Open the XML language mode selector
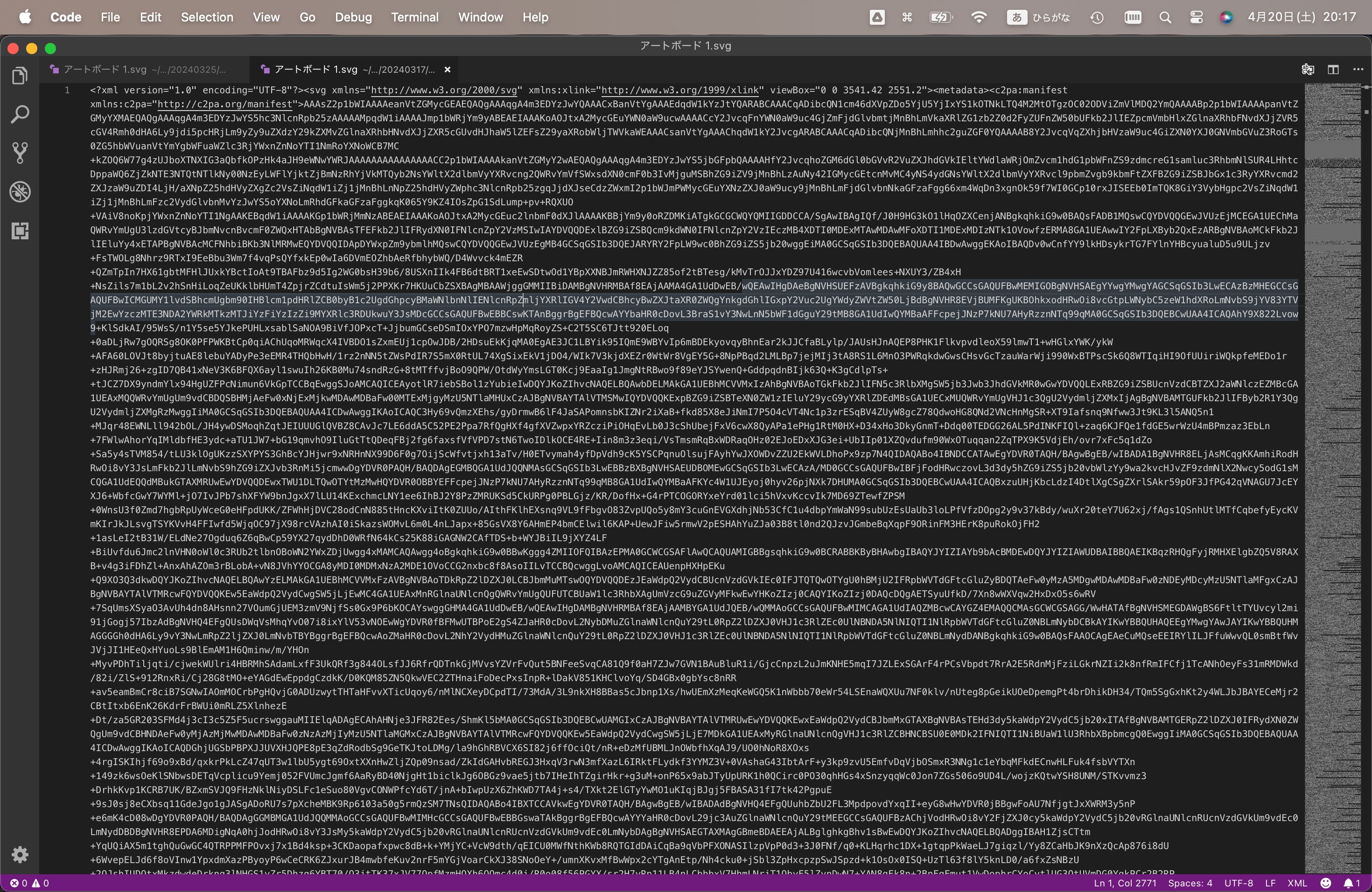This screenshot has height=892, width=1372. (x=1297, y=883)
